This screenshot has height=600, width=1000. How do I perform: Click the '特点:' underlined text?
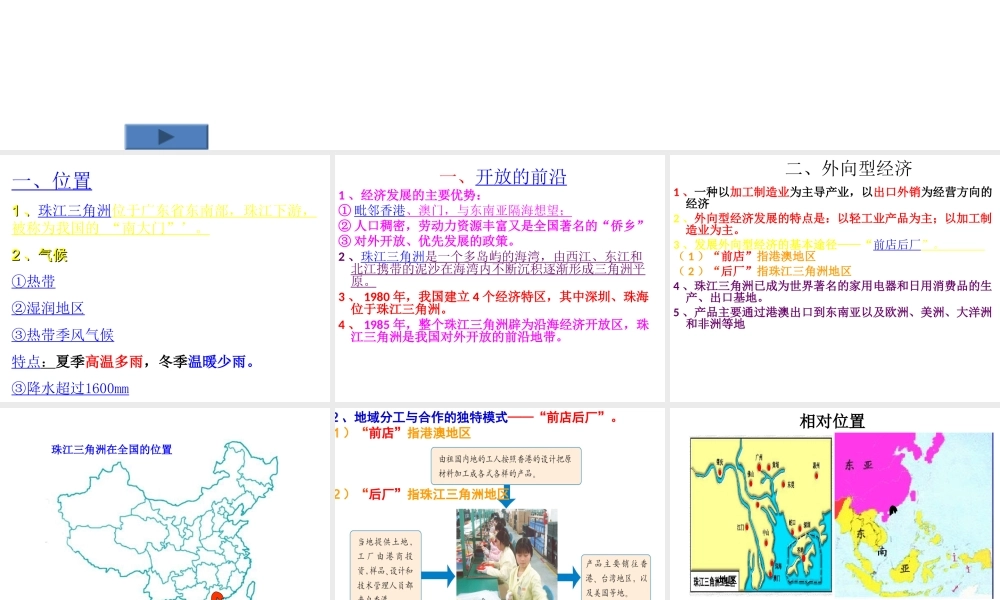[28, 362]
